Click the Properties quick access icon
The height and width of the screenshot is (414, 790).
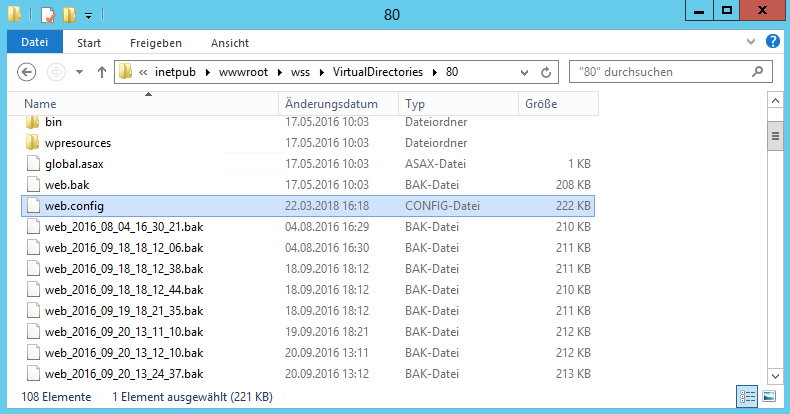tap(47, 15)
